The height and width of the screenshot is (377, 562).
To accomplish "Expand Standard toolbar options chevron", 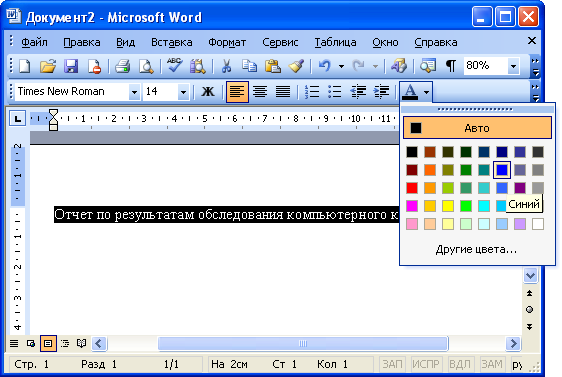I will coord(535,67).
